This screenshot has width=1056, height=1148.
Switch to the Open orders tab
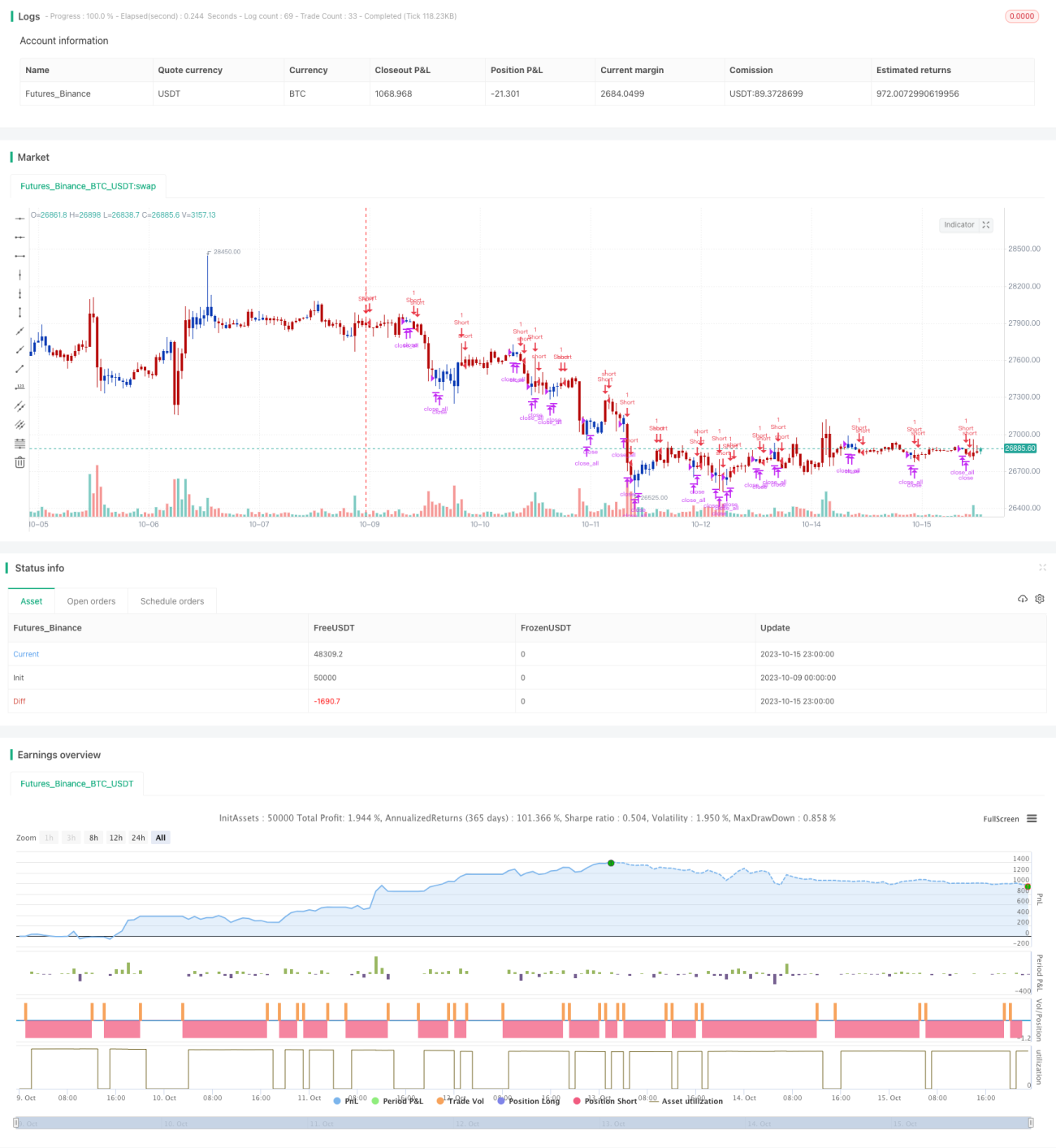click(91, 601)
